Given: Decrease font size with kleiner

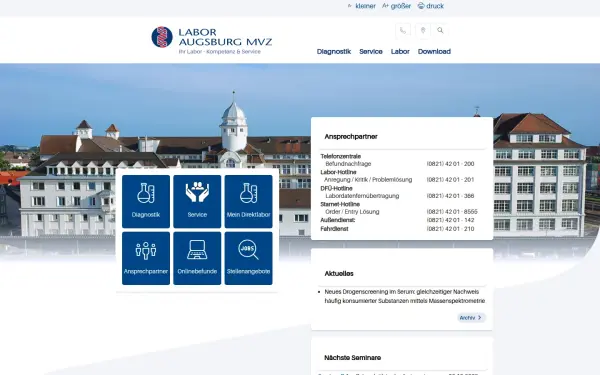Looking at the screenshot, I should [362, 6].
